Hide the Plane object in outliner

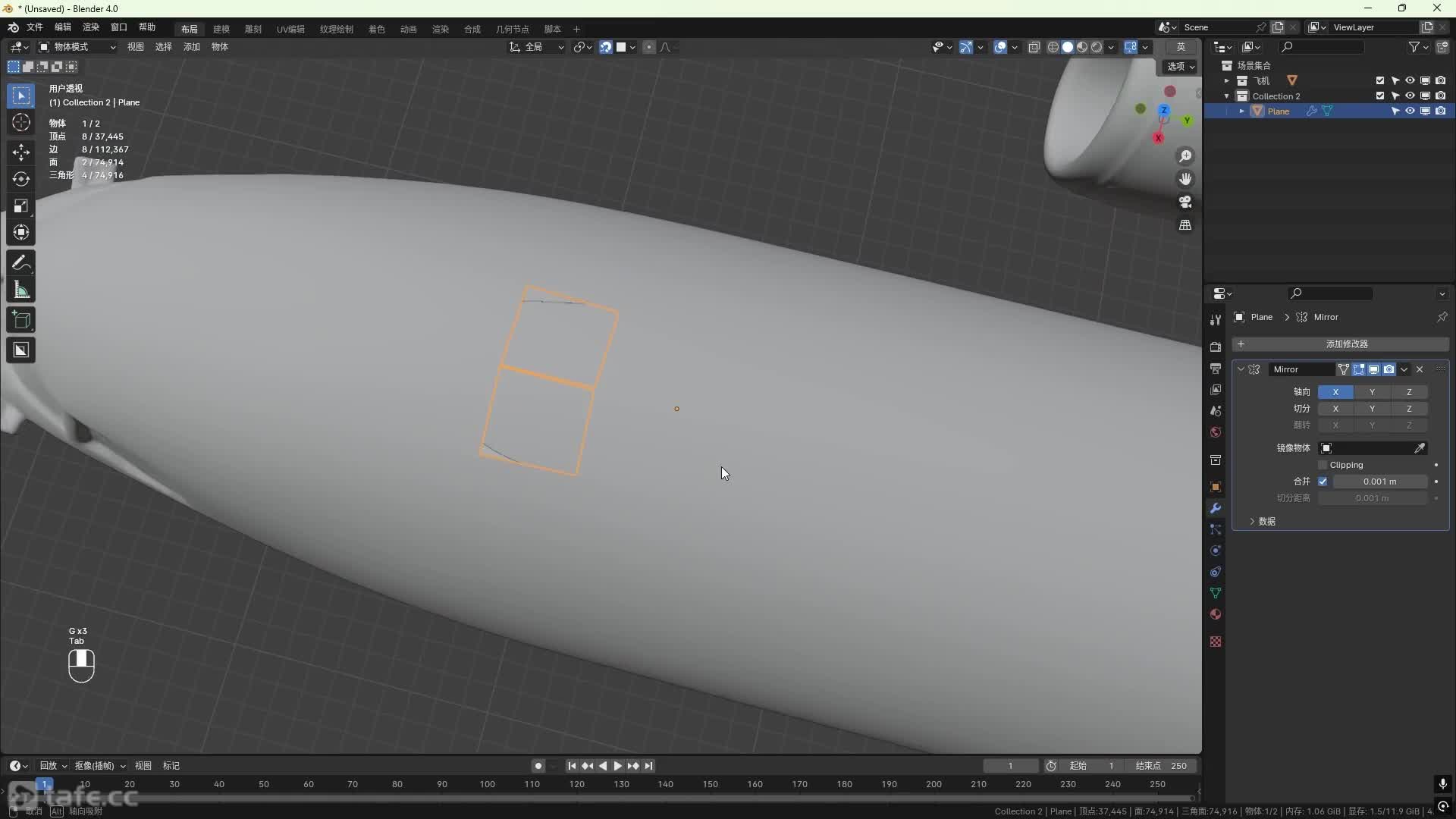(1410, 111)
